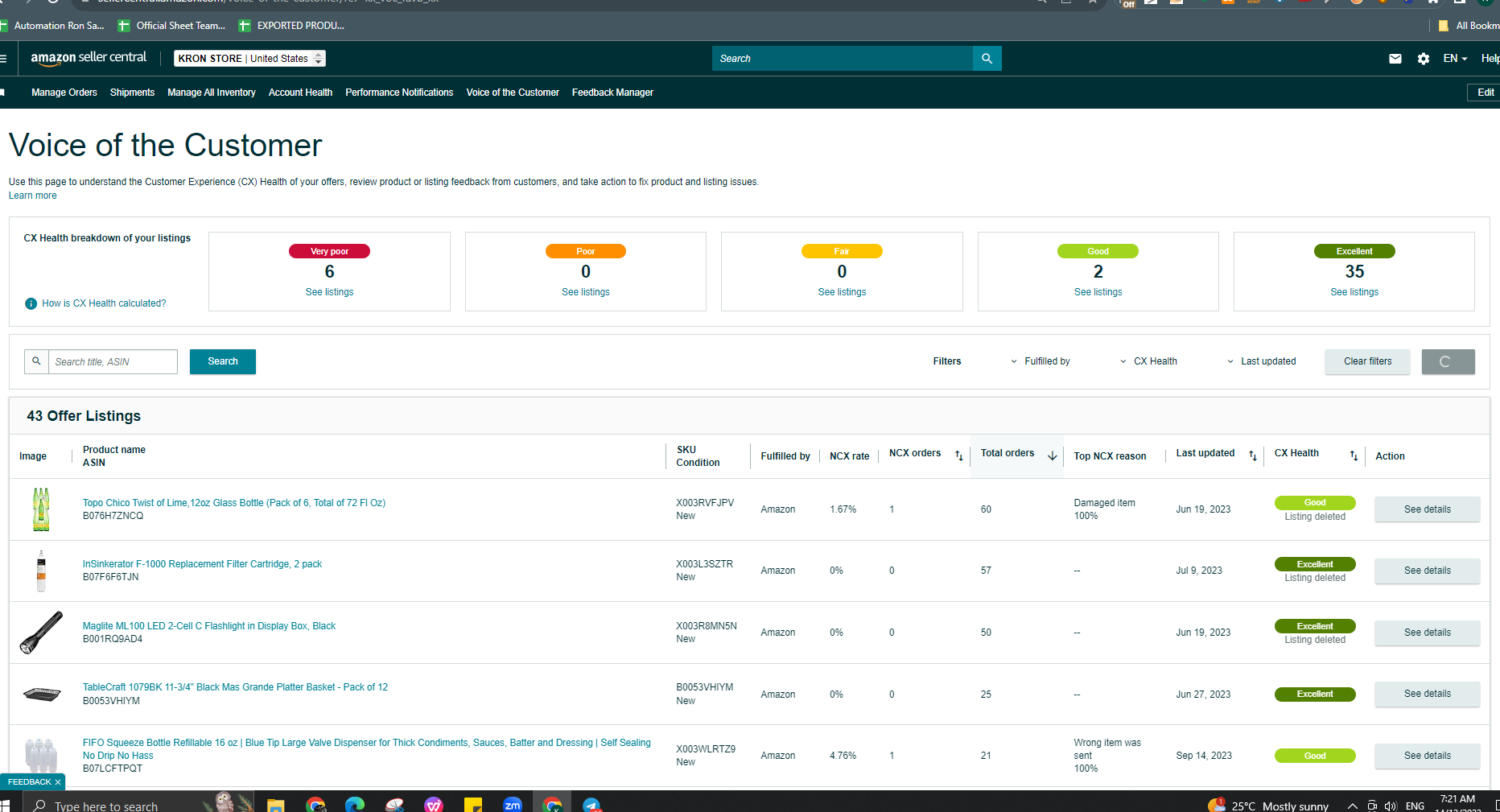Click the magnifier button beside the top Search bar

click(987, 59)
